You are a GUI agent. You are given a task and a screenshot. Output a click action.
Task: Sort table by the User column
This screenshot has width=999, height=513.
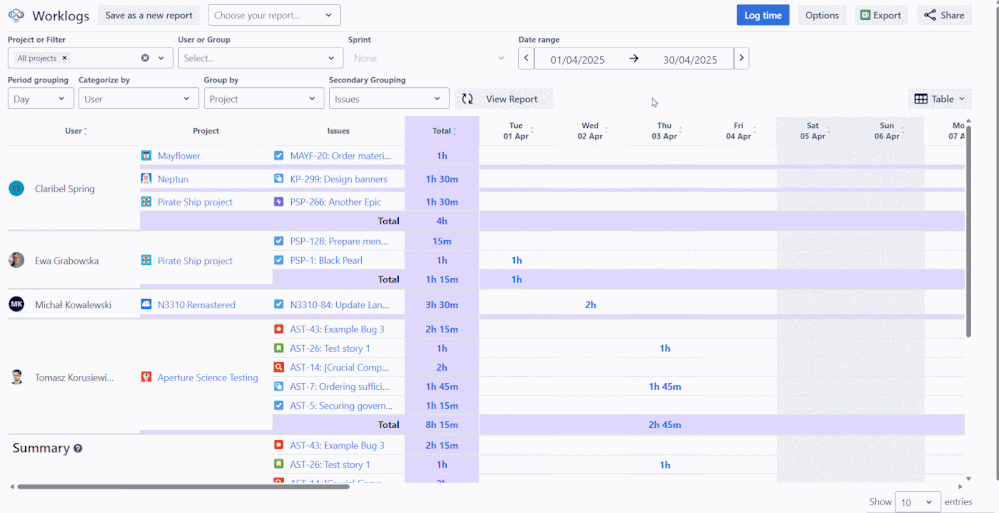click(74, 131)
